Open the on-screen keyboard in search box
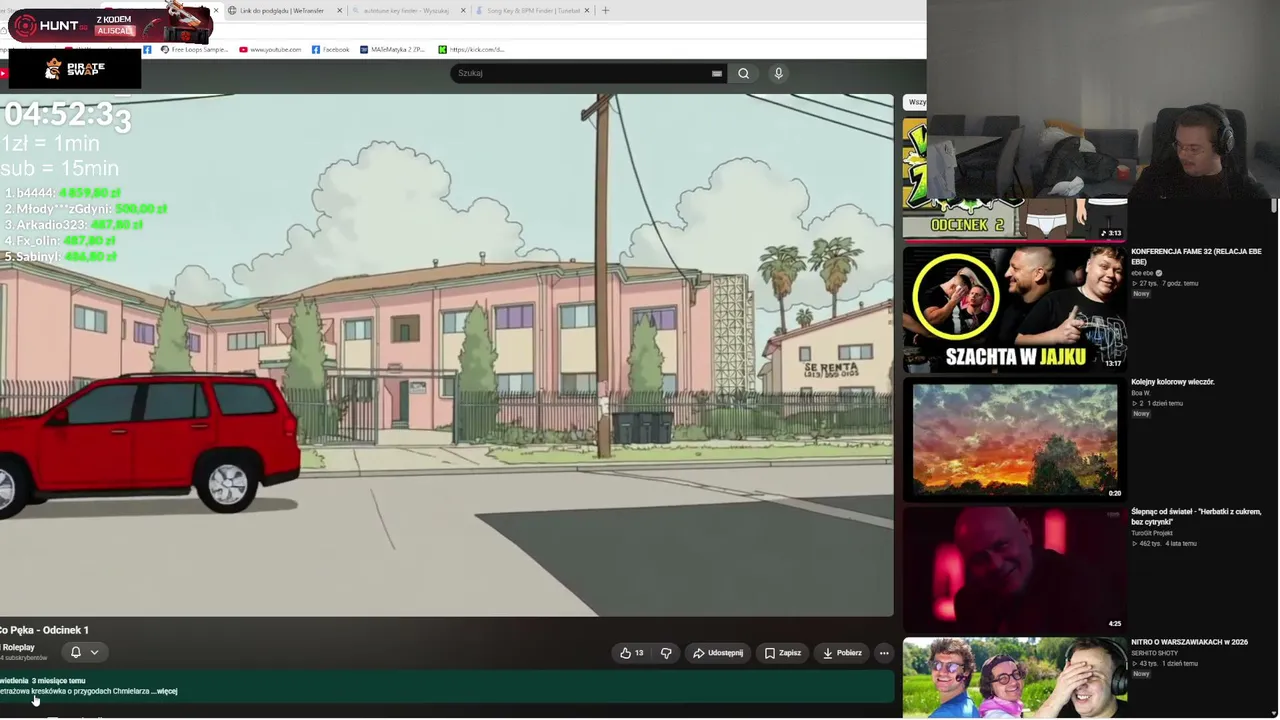The image size is (1280, 720). pyautogui.click(x=716, y=73)
